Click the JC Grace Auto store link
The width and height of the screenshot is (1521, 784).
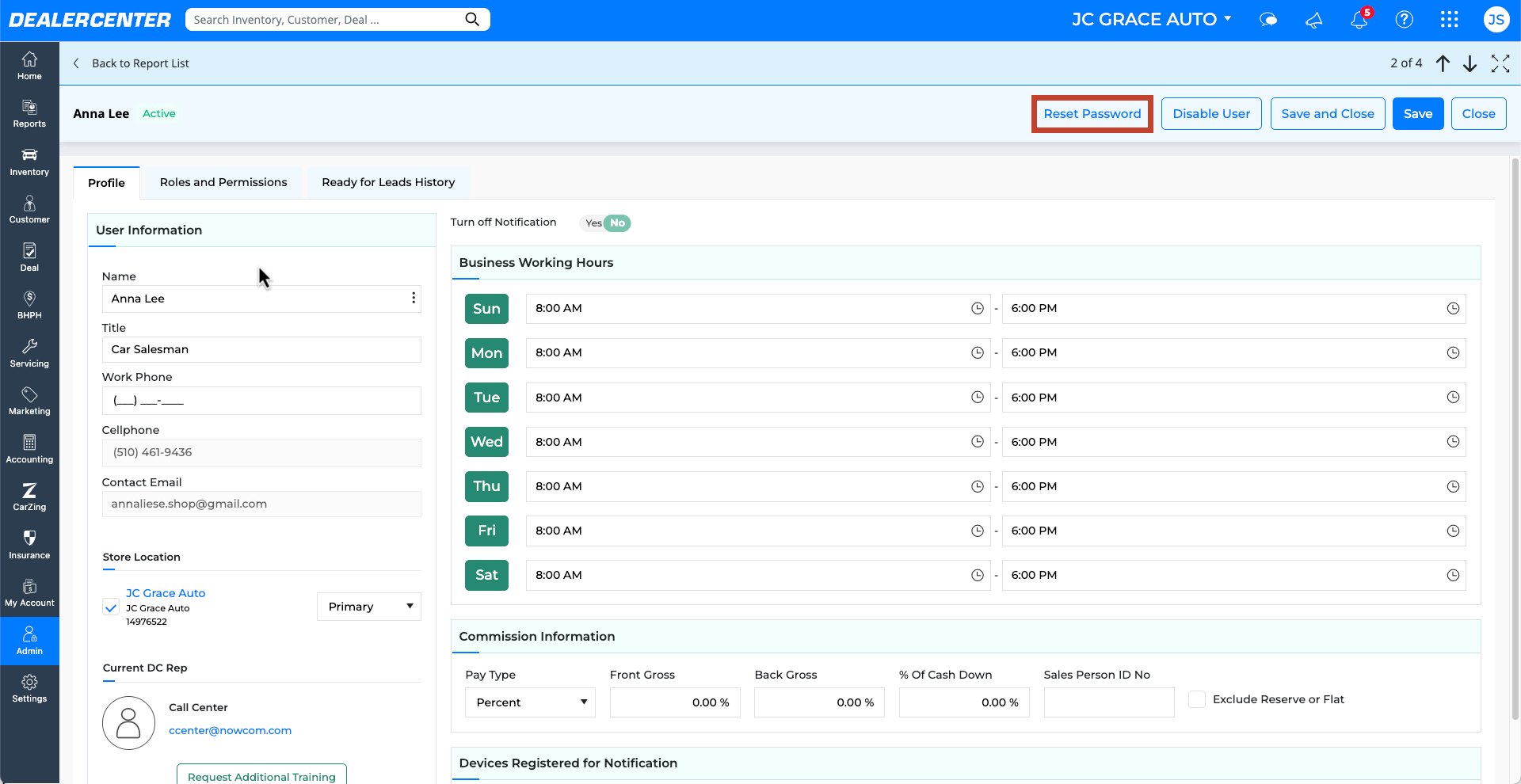point(166,593)
